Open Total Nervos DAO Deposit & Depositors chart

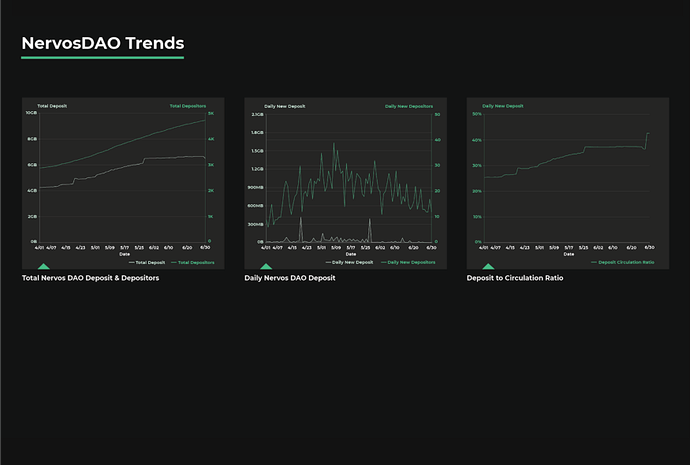(x=123, y=180)
